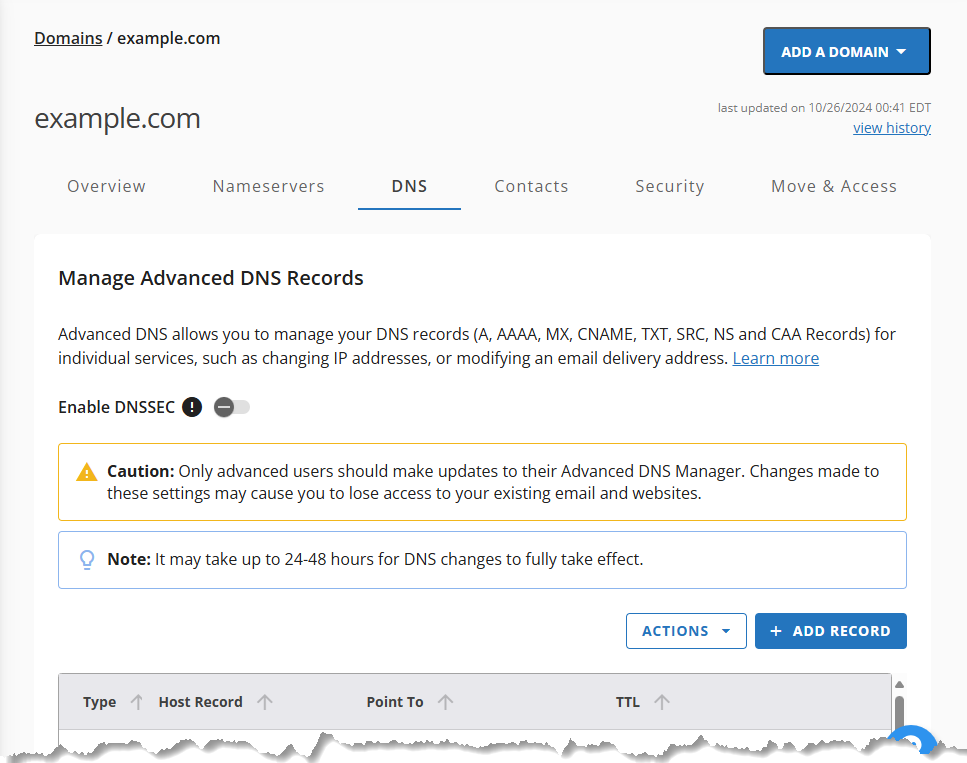
Task: Click the DNSSEC info icon
Action: tap(191, 407)
